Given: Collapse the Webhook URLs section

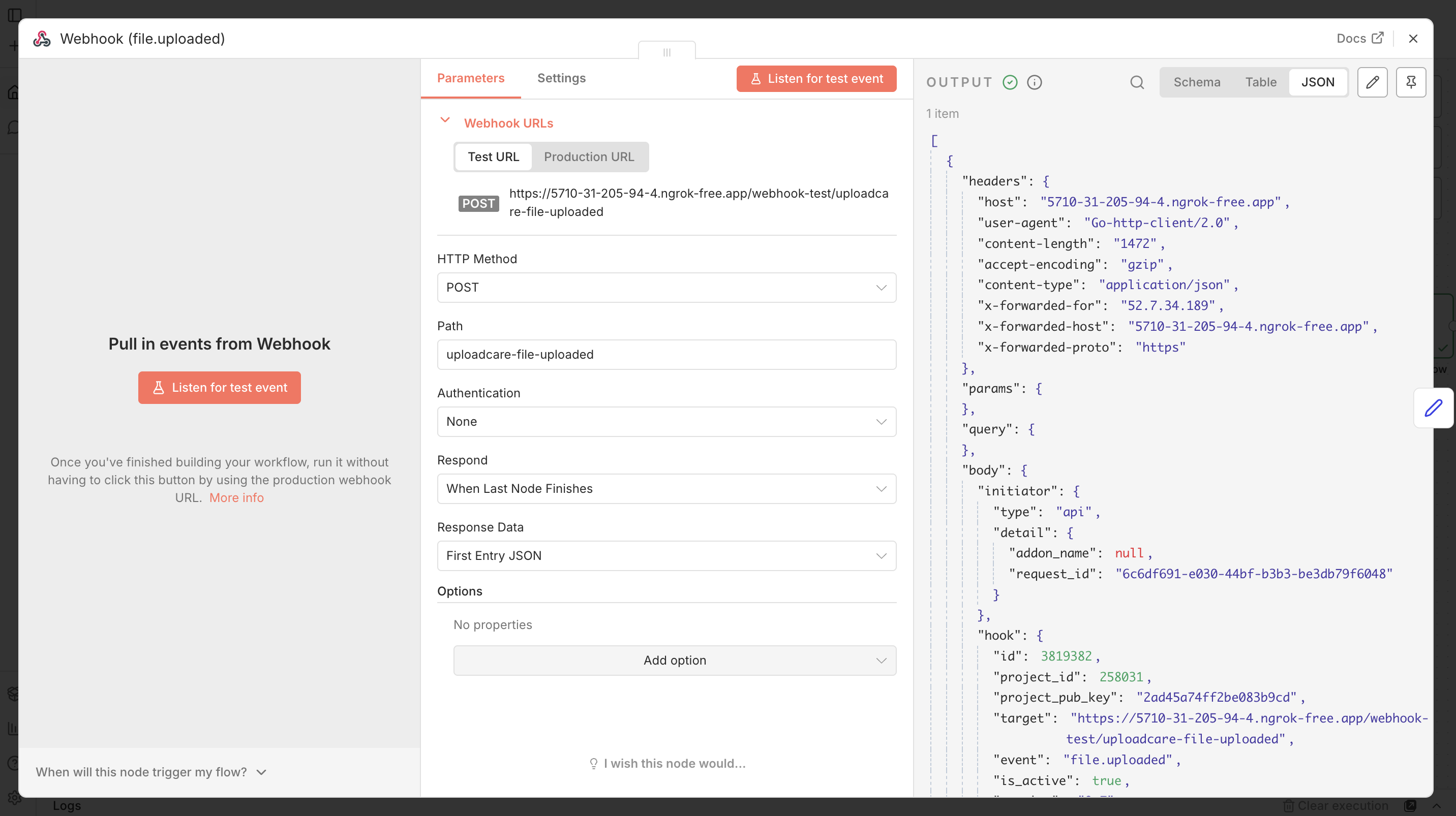Looking at the screenshot, I should pos(445,120).
